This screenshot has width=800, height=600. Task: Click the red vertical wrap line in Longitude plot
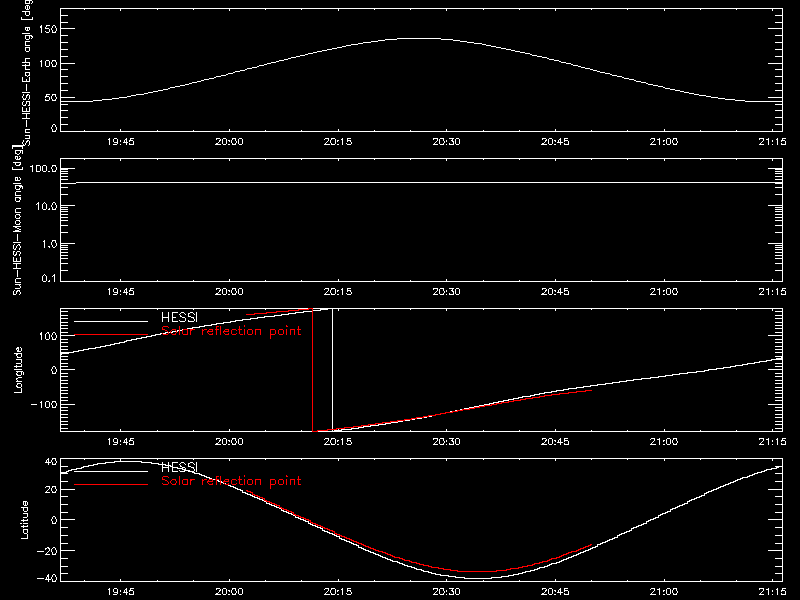312,370
